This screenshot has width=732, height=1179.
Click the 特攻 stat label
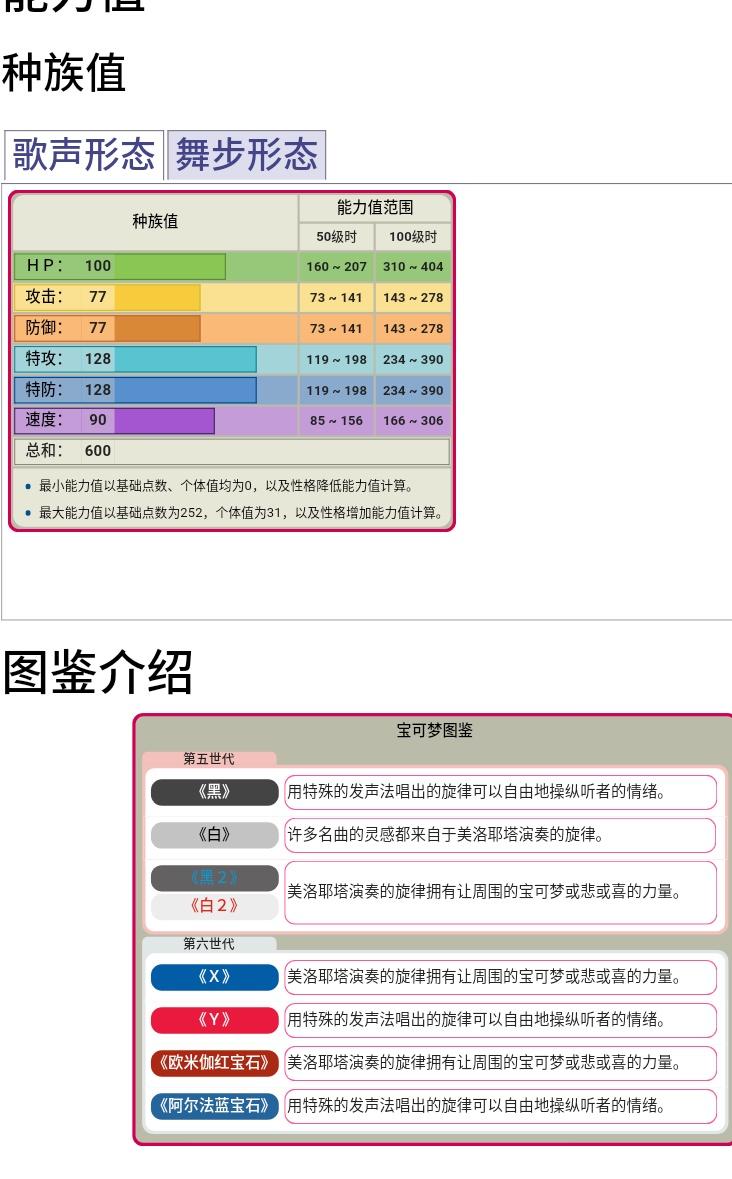(x=44, y=359)
